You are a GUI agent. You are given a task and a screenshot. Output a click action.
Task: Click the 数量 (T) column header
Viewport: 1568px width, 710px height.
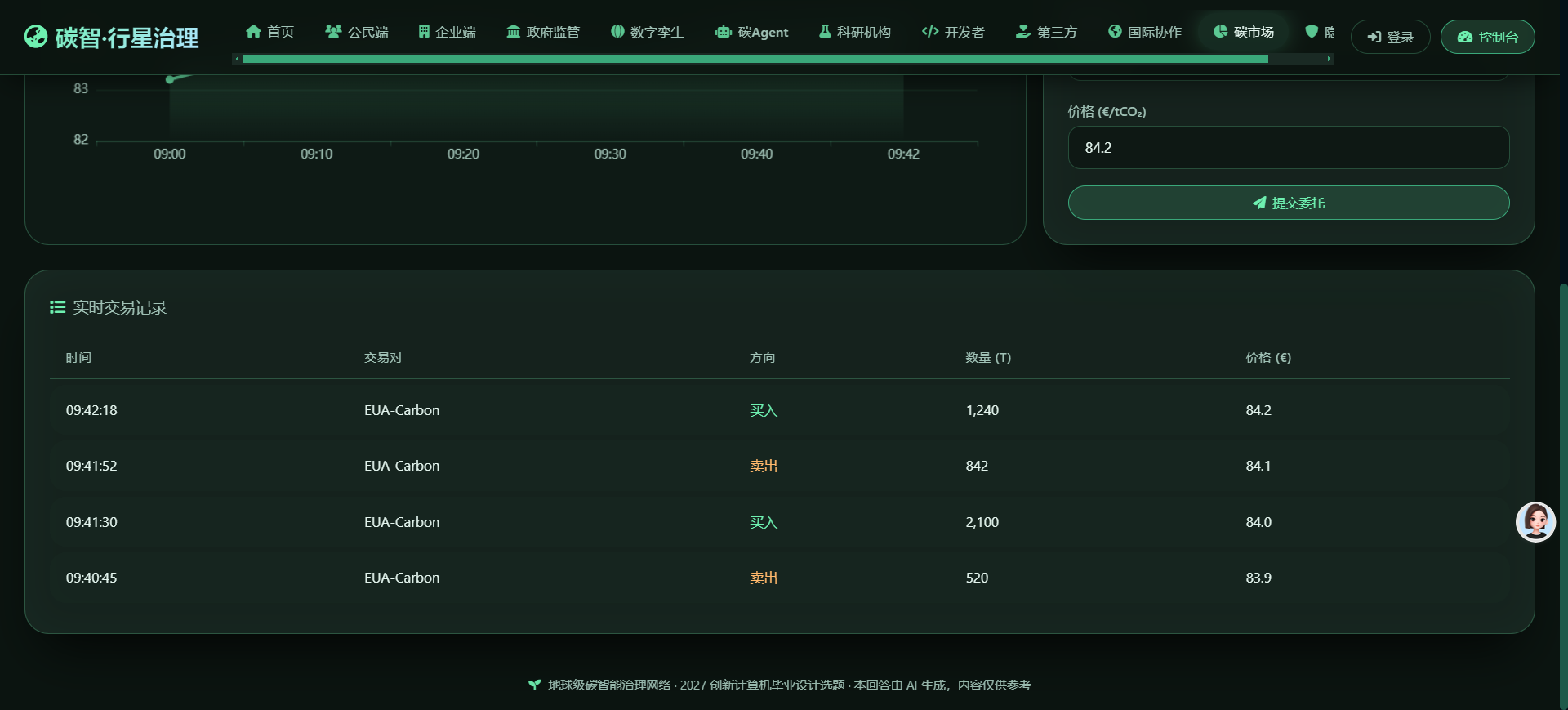(x=988, y=357)
